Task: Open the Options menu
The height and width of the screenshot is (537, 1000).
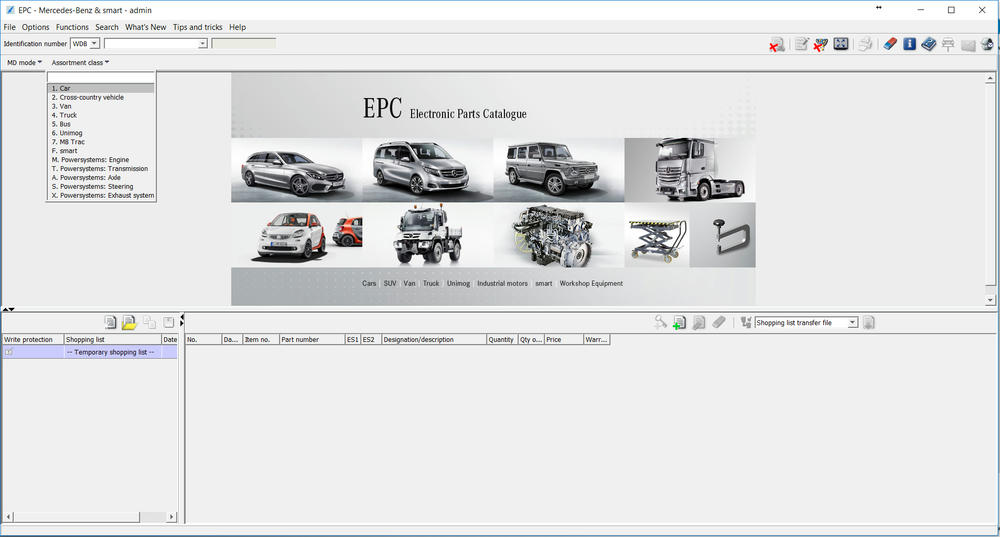Action: (x=36, y=27)
